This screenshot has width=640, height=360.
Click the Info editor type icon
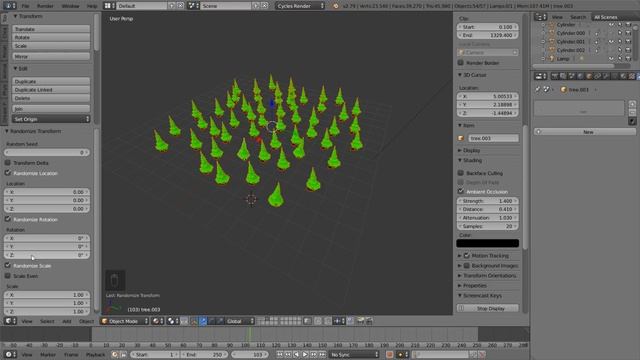point(9,6)
